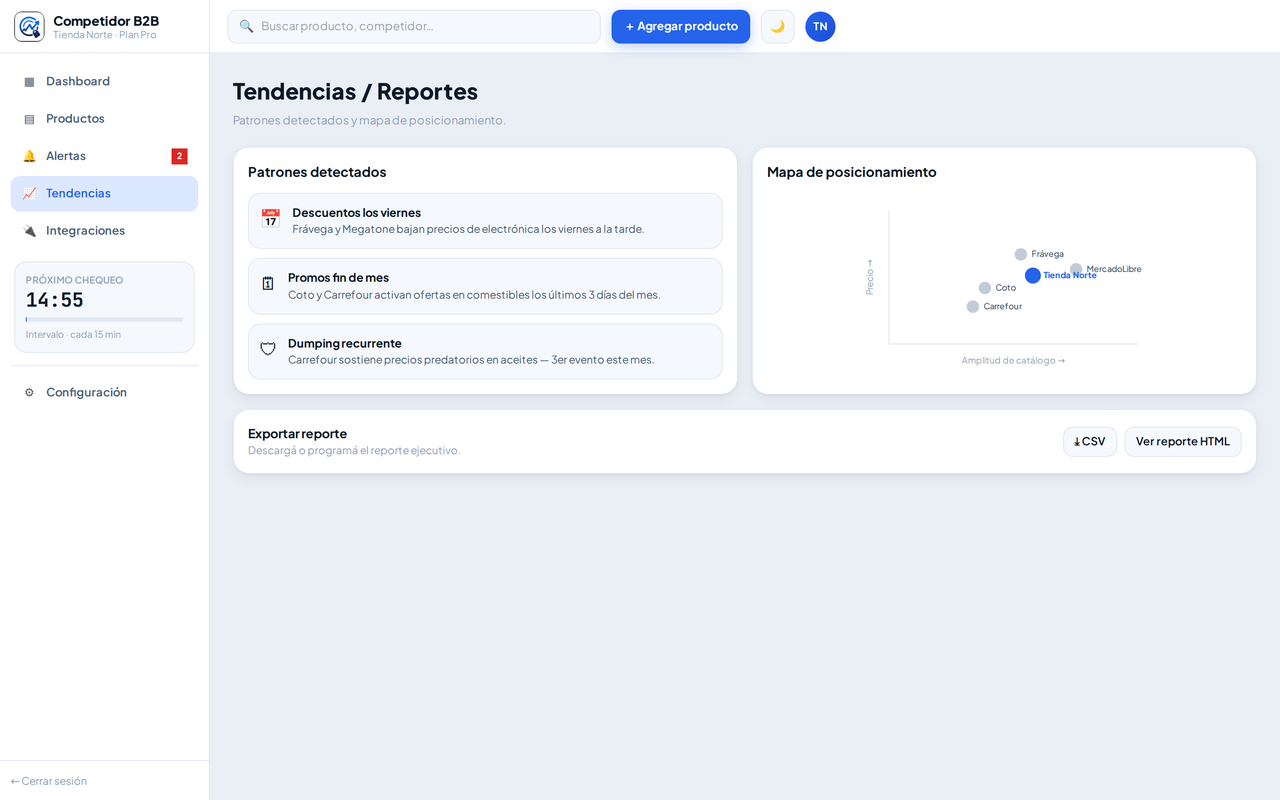This screenshot has height=800, width=1280.
Task: Click the PRÓXIMO CHEQUEO label
Action: point(74,281)
